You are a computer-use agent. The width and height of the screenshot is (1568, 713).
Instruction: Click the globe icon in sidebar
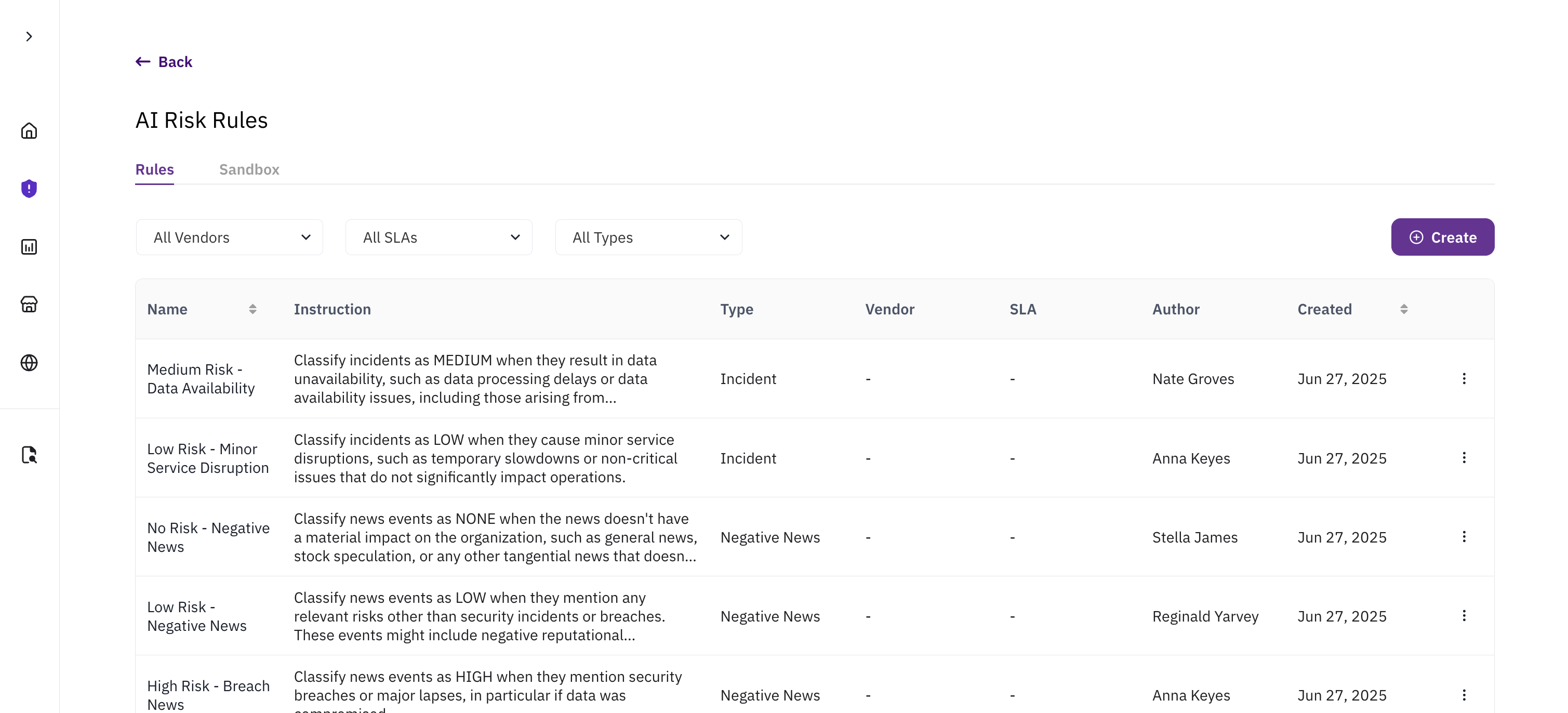(29, 363)
